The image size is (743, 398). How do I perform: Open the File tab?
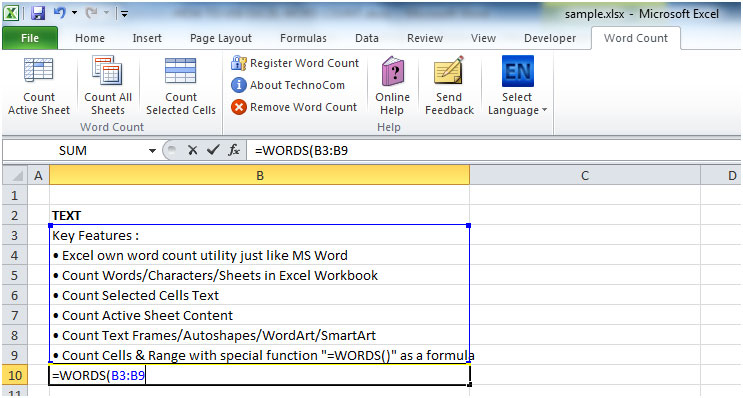30,38
